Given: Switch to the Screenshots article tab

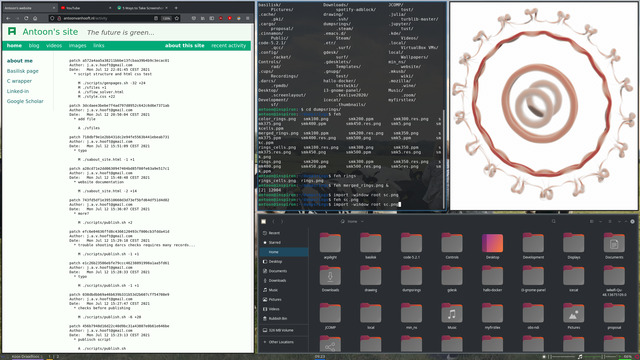Looking at the screenshot, I should coord(141,8).
